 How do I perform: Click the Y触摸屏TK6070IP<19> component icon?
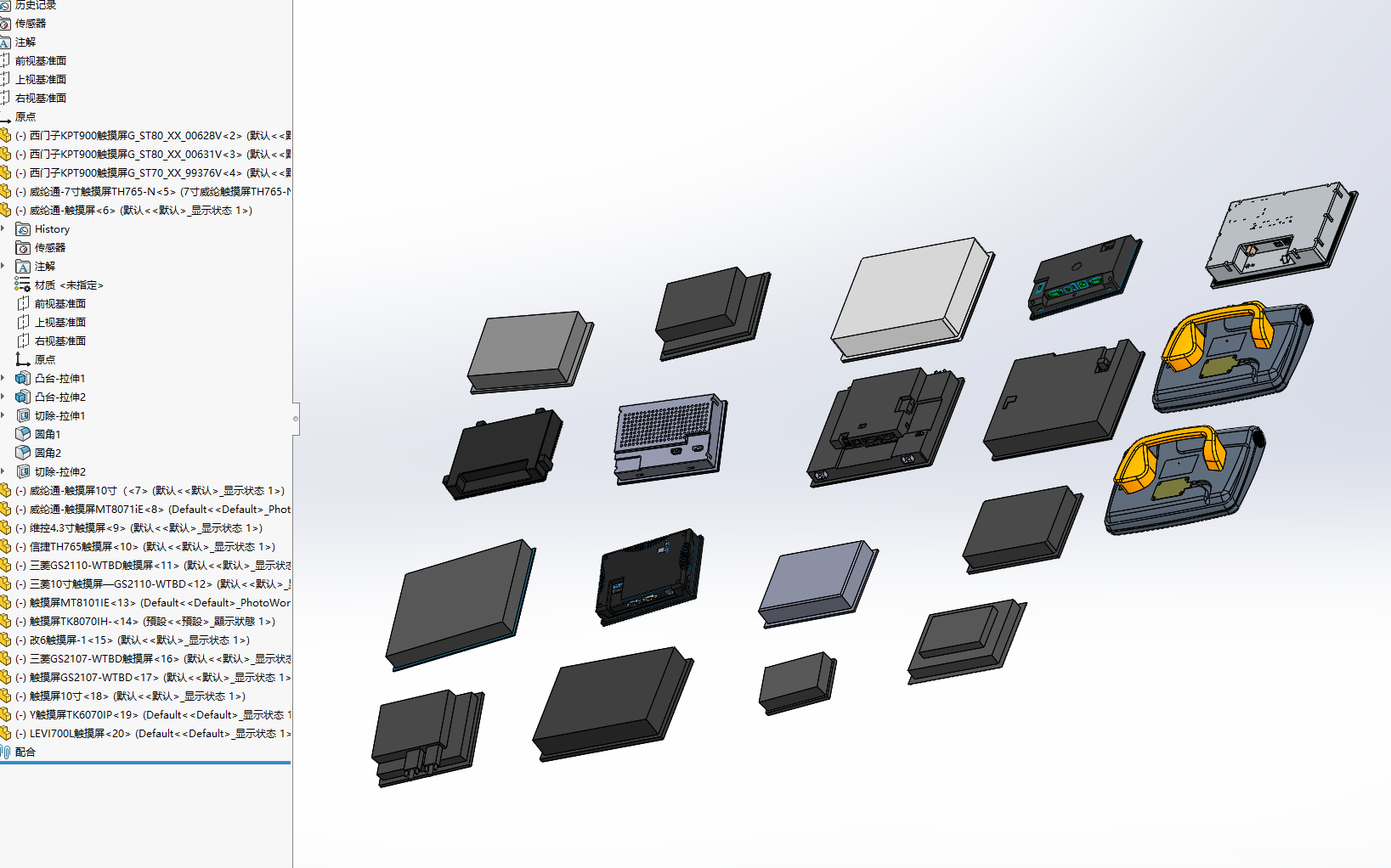click(x=5, y=715)
